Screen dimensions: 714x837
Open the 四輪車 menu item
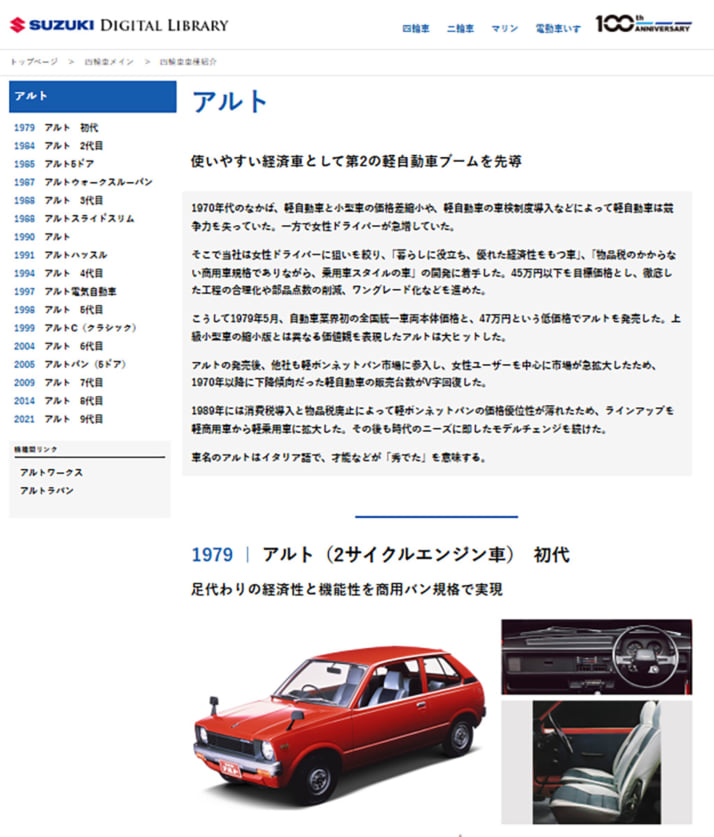416,29
